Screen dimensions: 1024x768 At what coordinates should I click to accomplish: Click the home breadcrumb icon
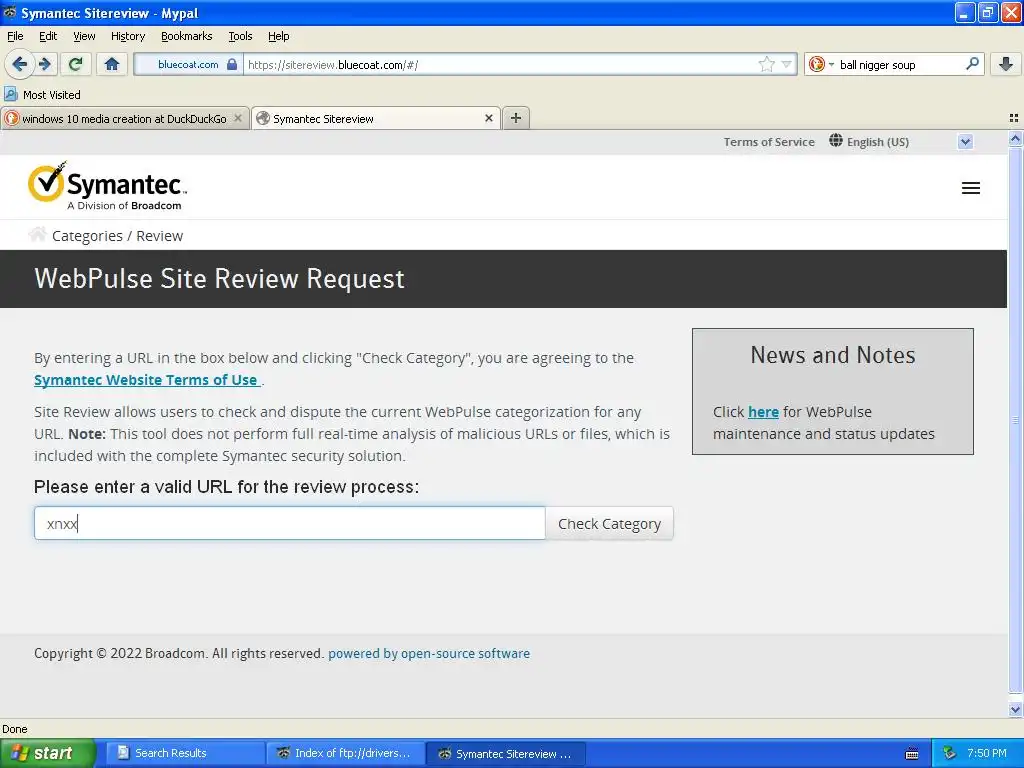point(37,234)
